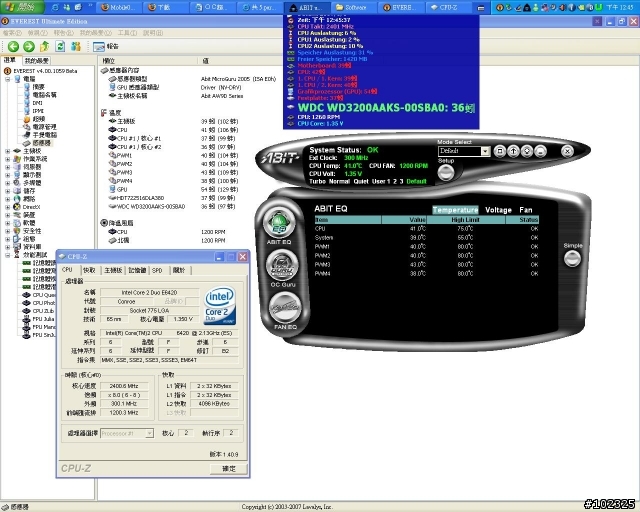Click the 確定 OK button in CPU-Z
The height and width of the screenshot is (512, 640).
coord(229,469)
